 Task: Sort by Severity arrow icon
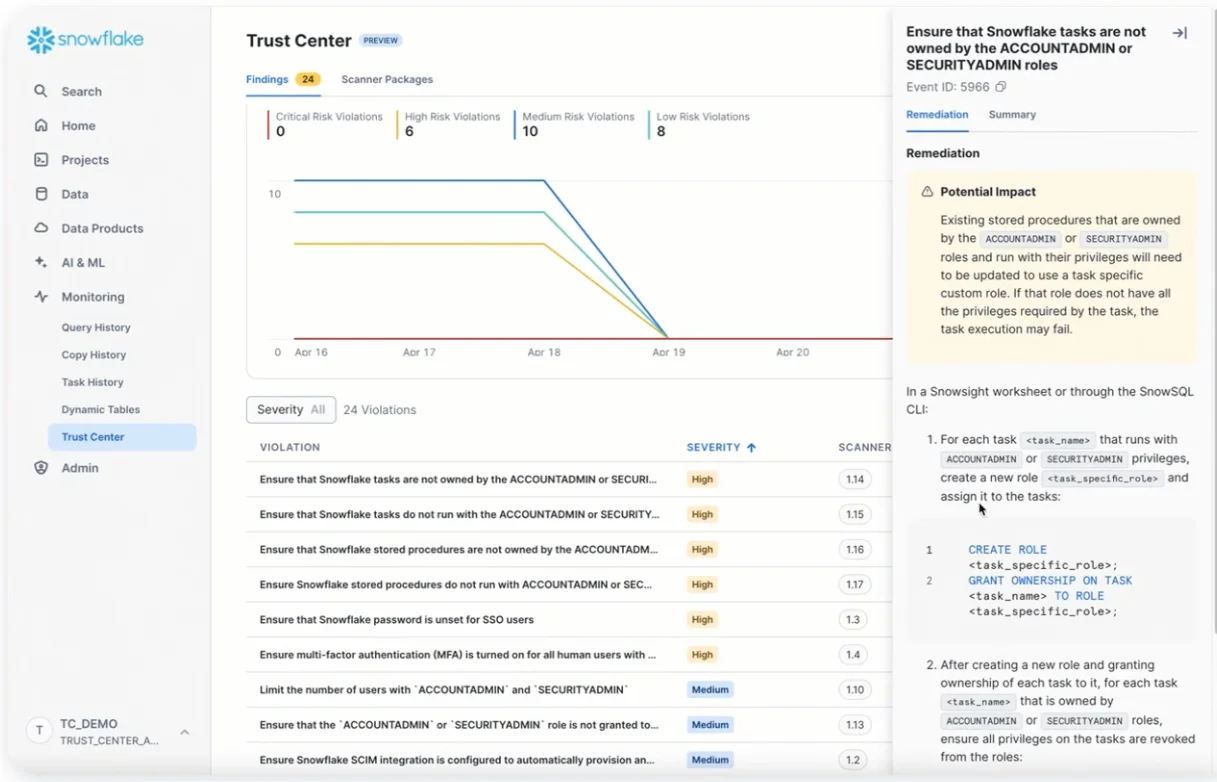pos(752,448)
